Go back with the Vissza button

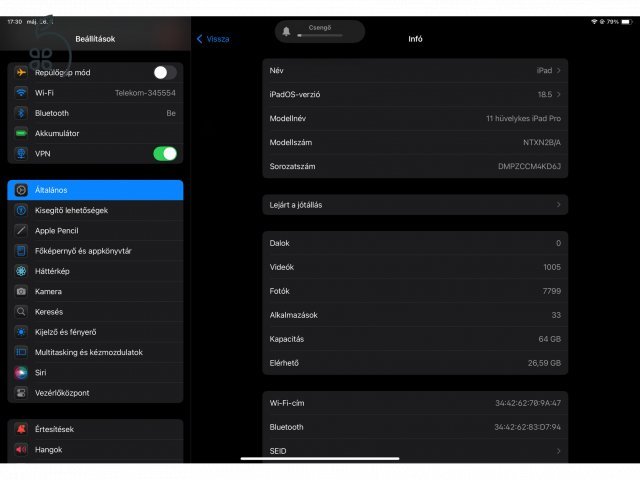tap(213, 39)
